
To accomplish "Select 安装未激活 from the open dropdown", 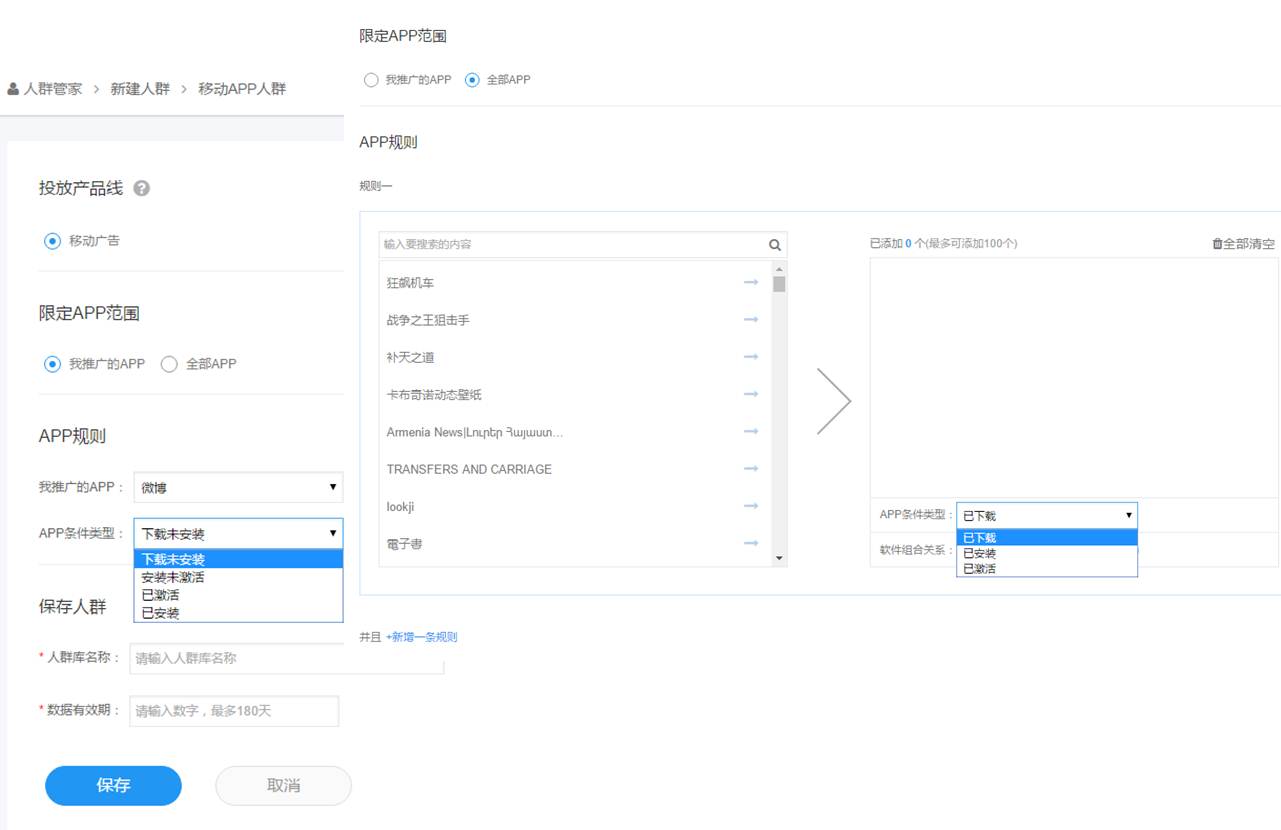I will [x=172, y=577].
